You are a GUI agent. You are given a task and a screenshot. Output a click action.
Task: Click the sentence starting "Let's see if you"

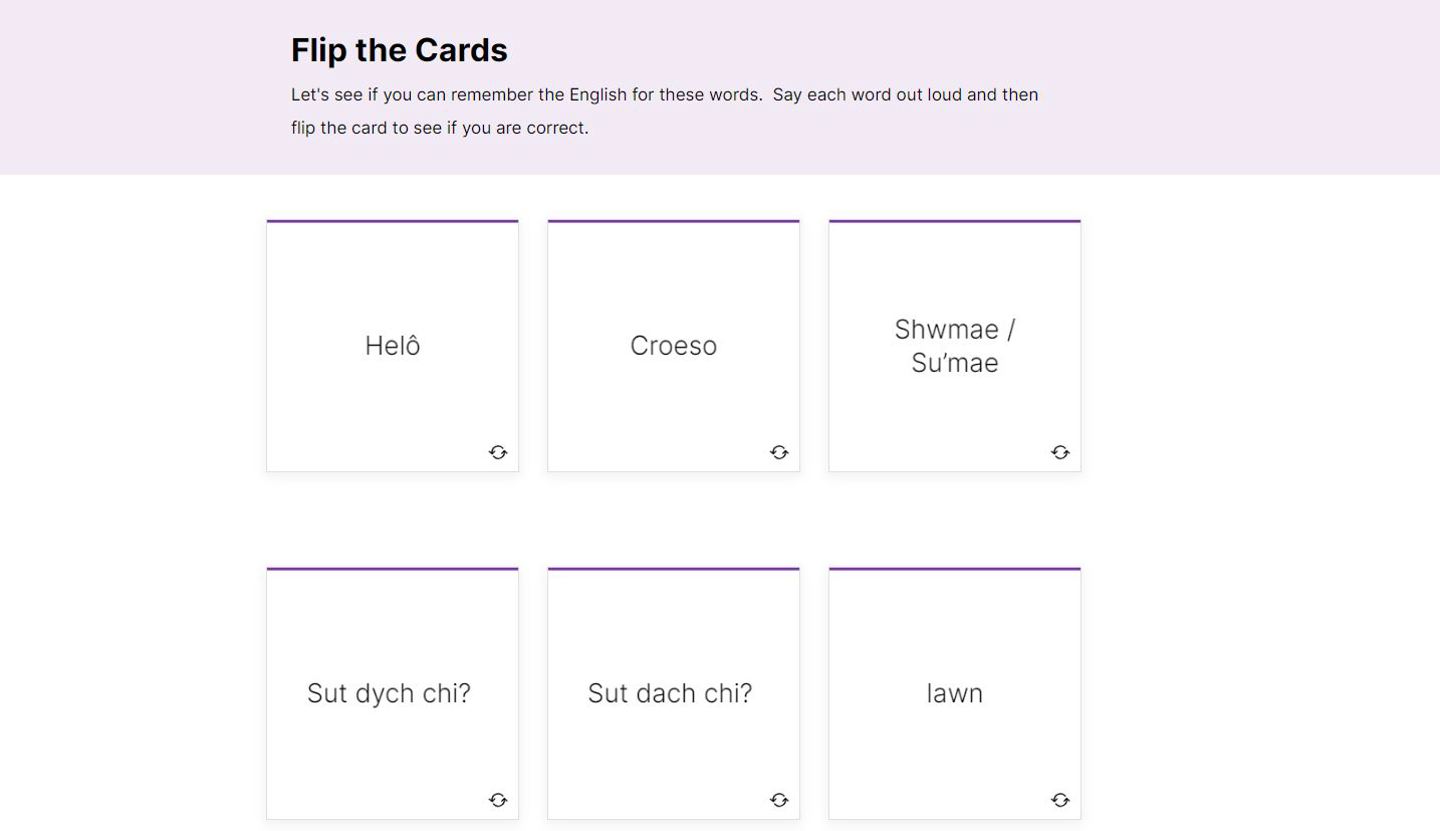[664, 95]
